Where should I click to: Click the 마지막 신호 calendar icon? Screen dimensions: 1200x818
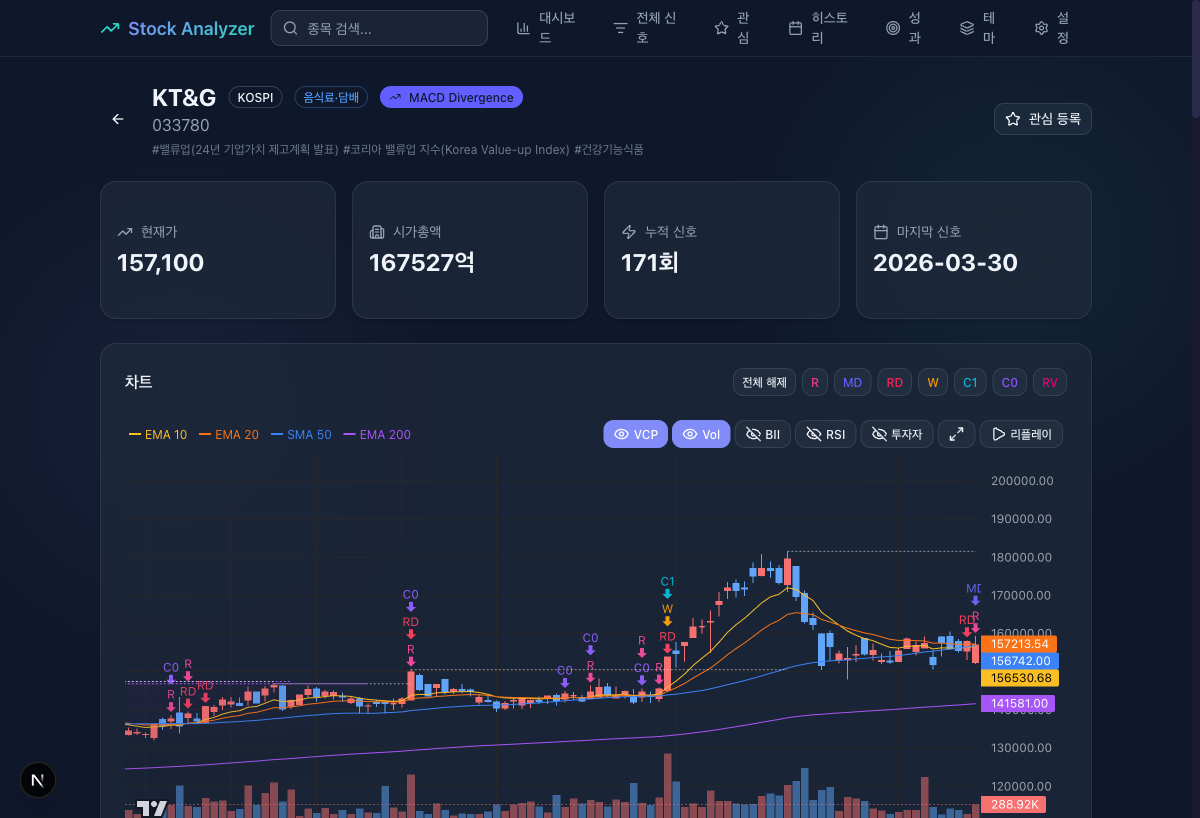(x=881, y=232)
